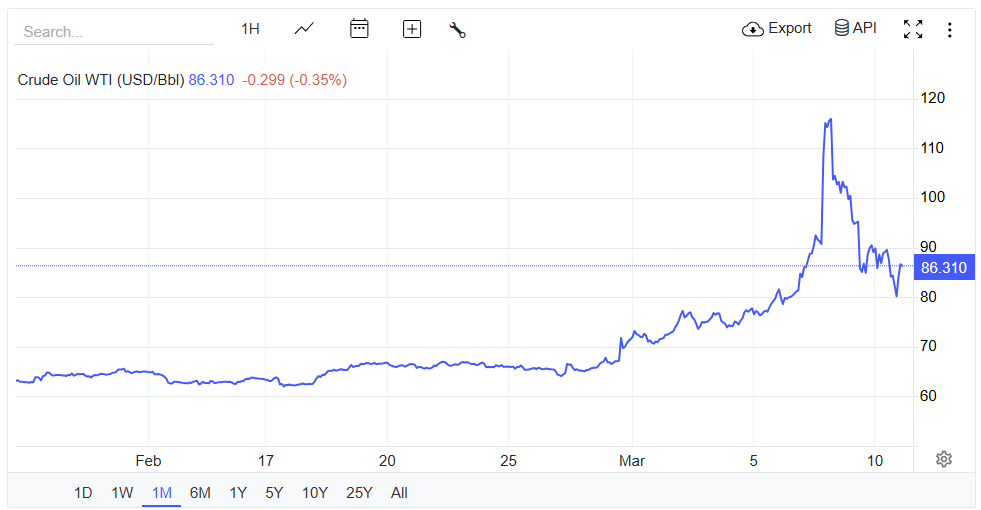Image resolution: width=981 pixels, height=510 pixels.
Task: Click the Search input field
Action: click(114, 32)
